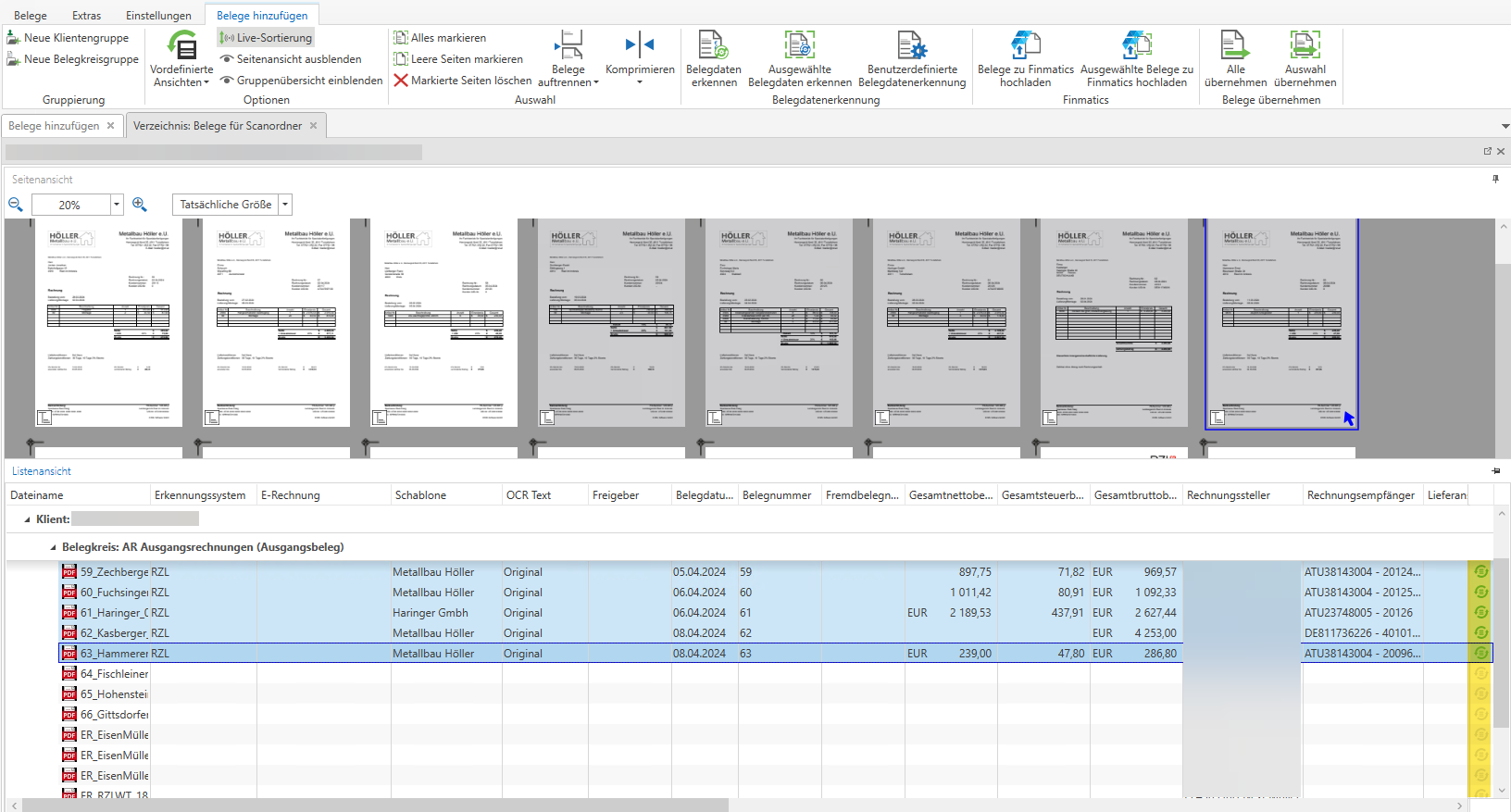Open the Einstellungen menu
This screenshot has width=1511, height=812.
158,16
